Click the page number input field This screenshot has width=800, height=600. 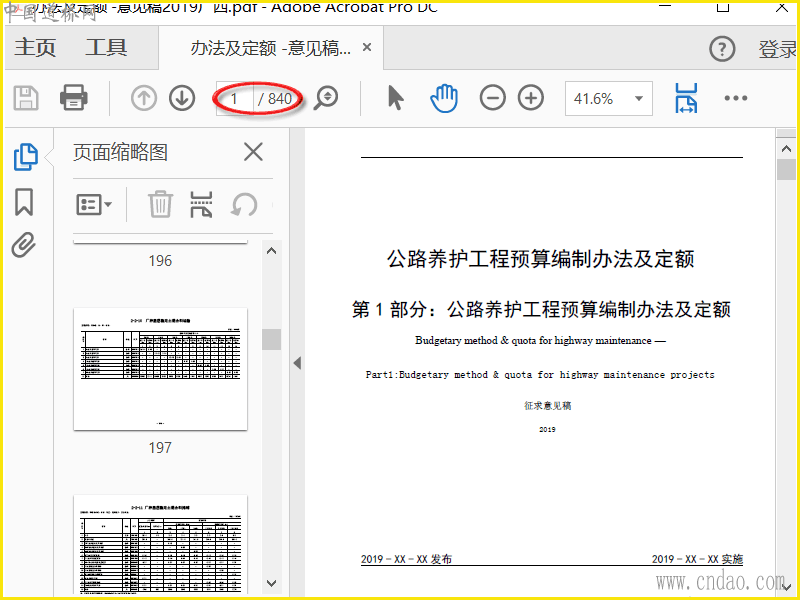[234, 98]
